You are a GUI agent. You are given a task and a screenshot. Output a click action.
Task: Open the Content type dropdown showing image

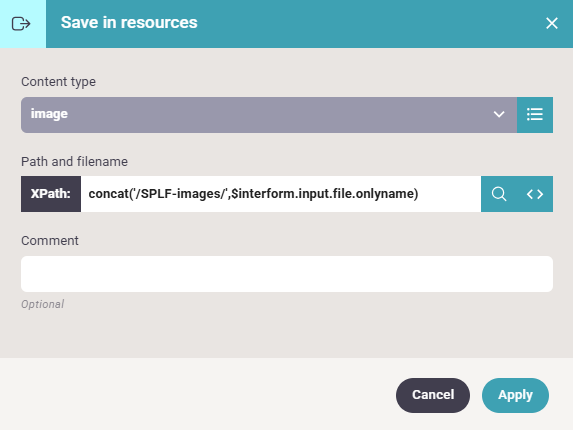point(269,115)
